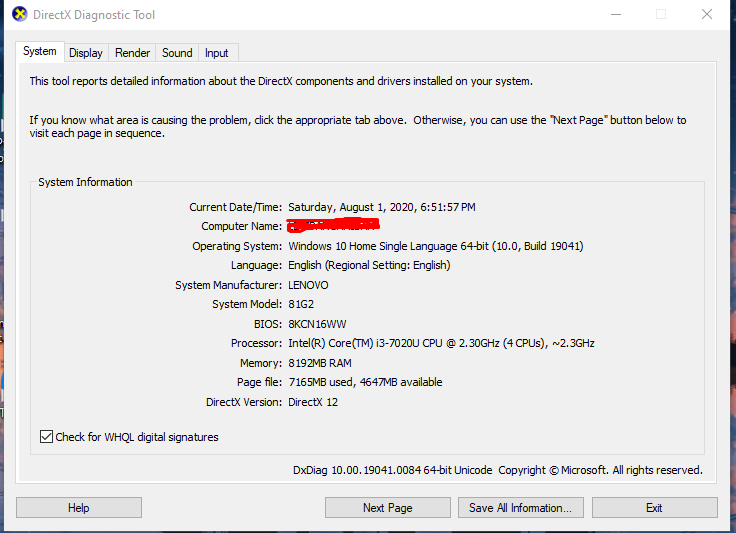Click the Exit button
This screenshot has height=533, width=736.
(x=654, y=508)
